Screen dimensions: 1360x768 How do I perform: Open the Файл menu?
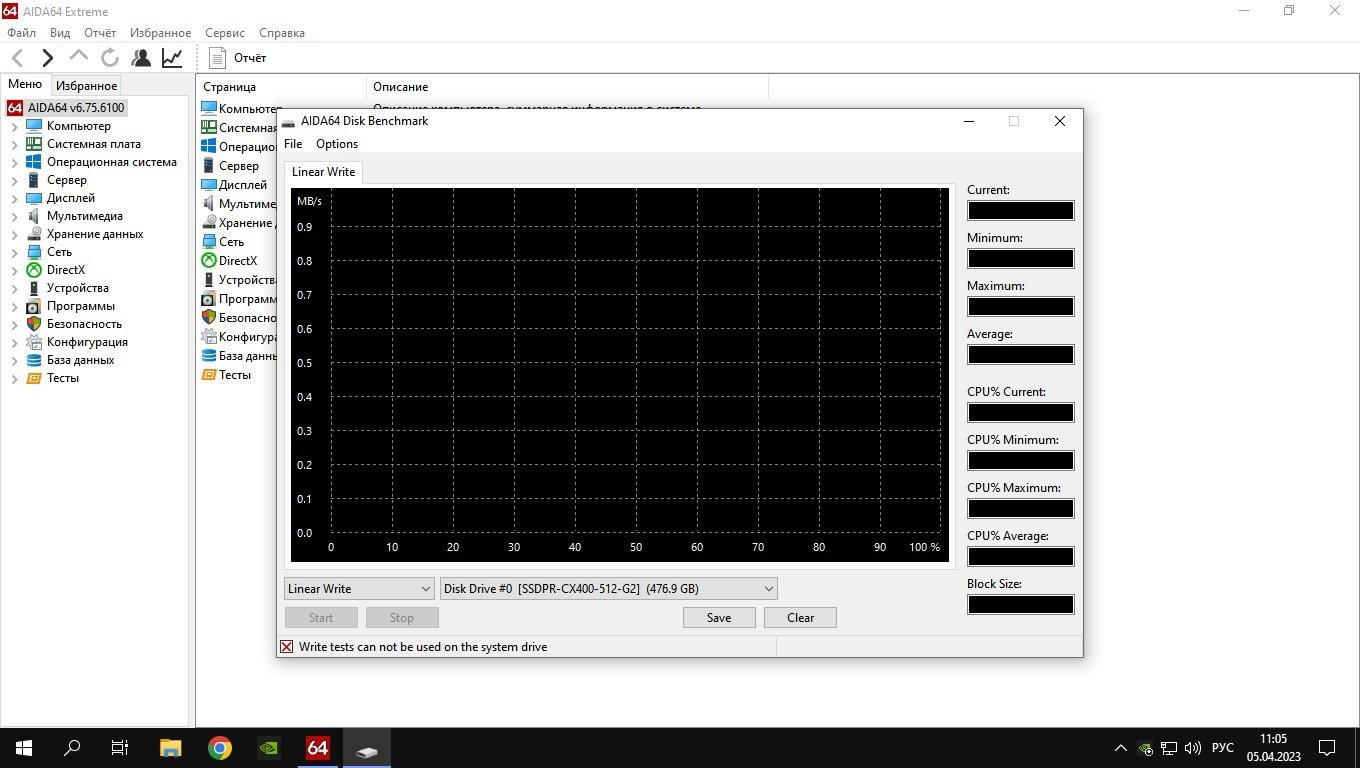(21, 33)
